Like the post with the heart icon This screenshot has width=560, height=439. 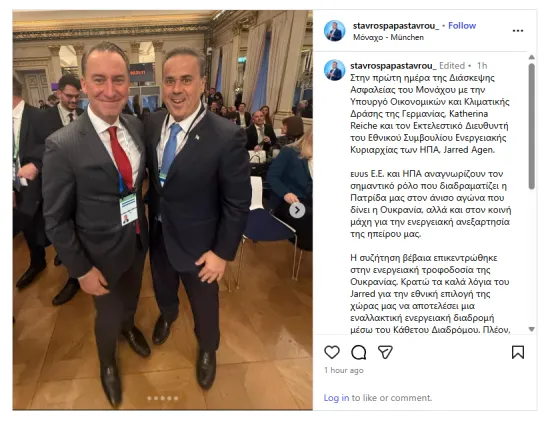tap(332, 352)
